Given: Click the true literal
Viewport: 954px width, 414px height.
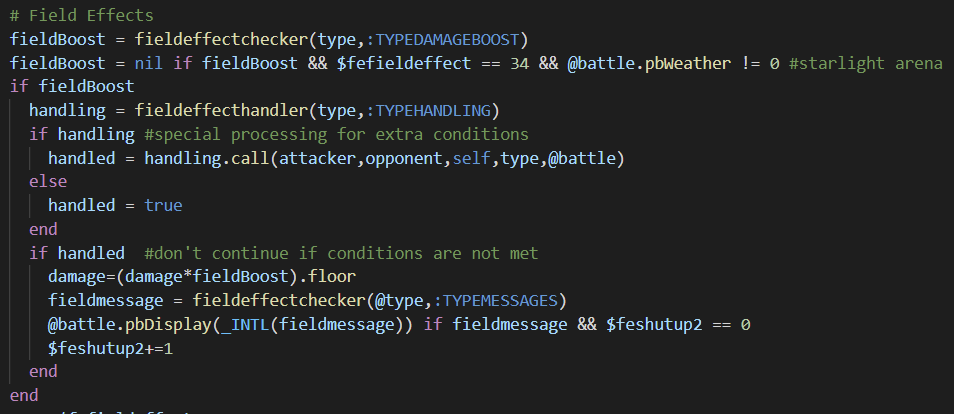Looking at the screenshot, I should coord(164,205).
